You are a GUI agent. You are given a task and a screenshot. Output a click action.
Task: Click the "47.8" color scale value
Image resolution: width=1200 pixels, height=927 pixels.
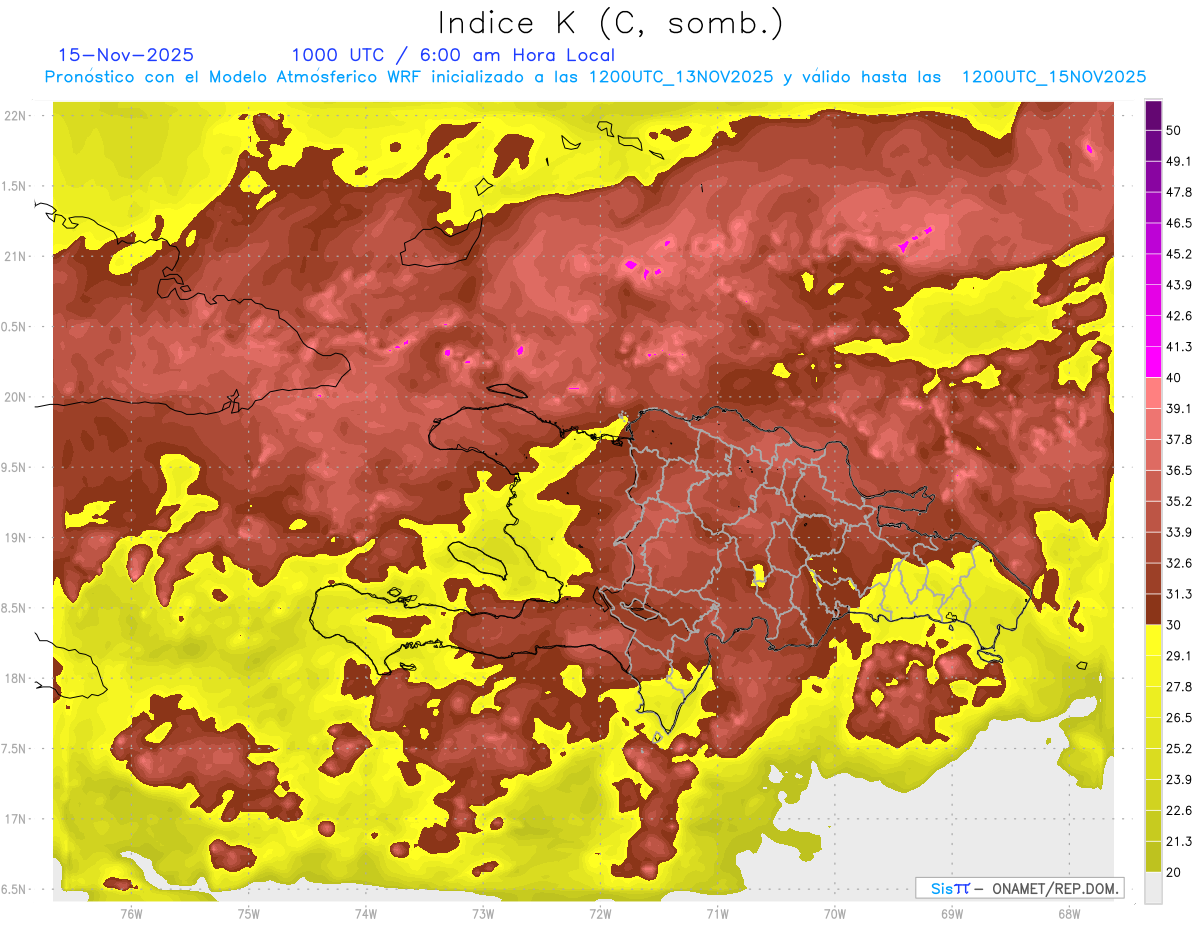(1179, 192)
